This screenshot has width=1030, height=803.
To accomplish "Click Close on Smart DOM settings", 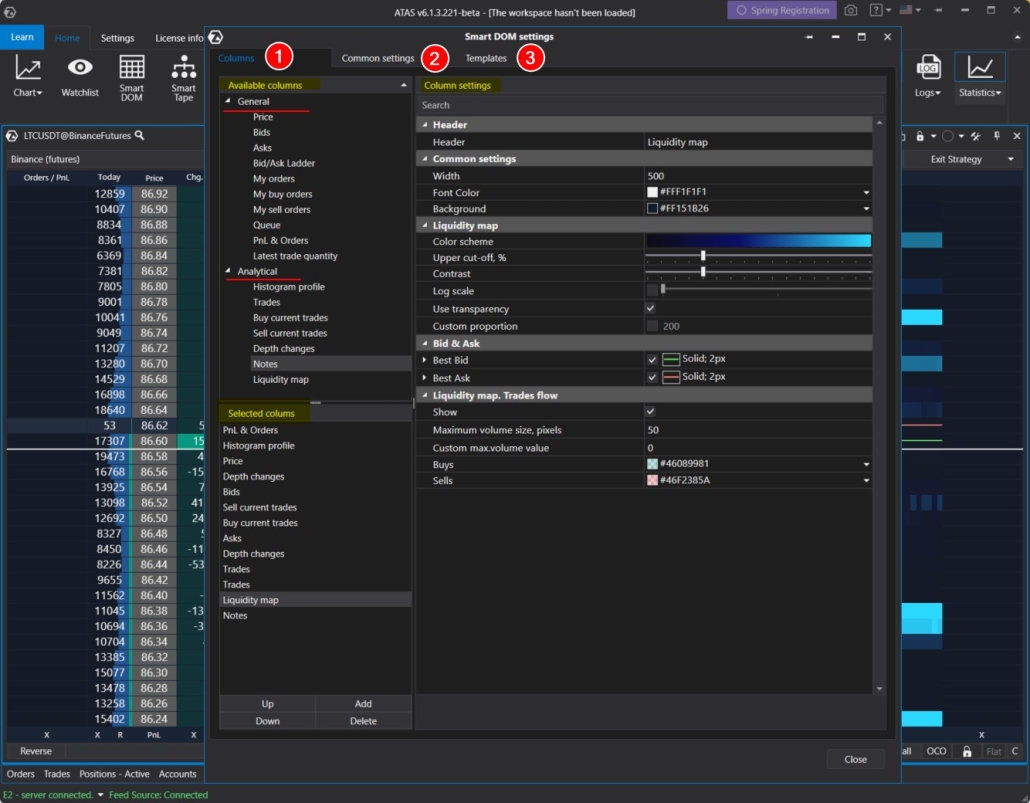I will click(855, 759).
